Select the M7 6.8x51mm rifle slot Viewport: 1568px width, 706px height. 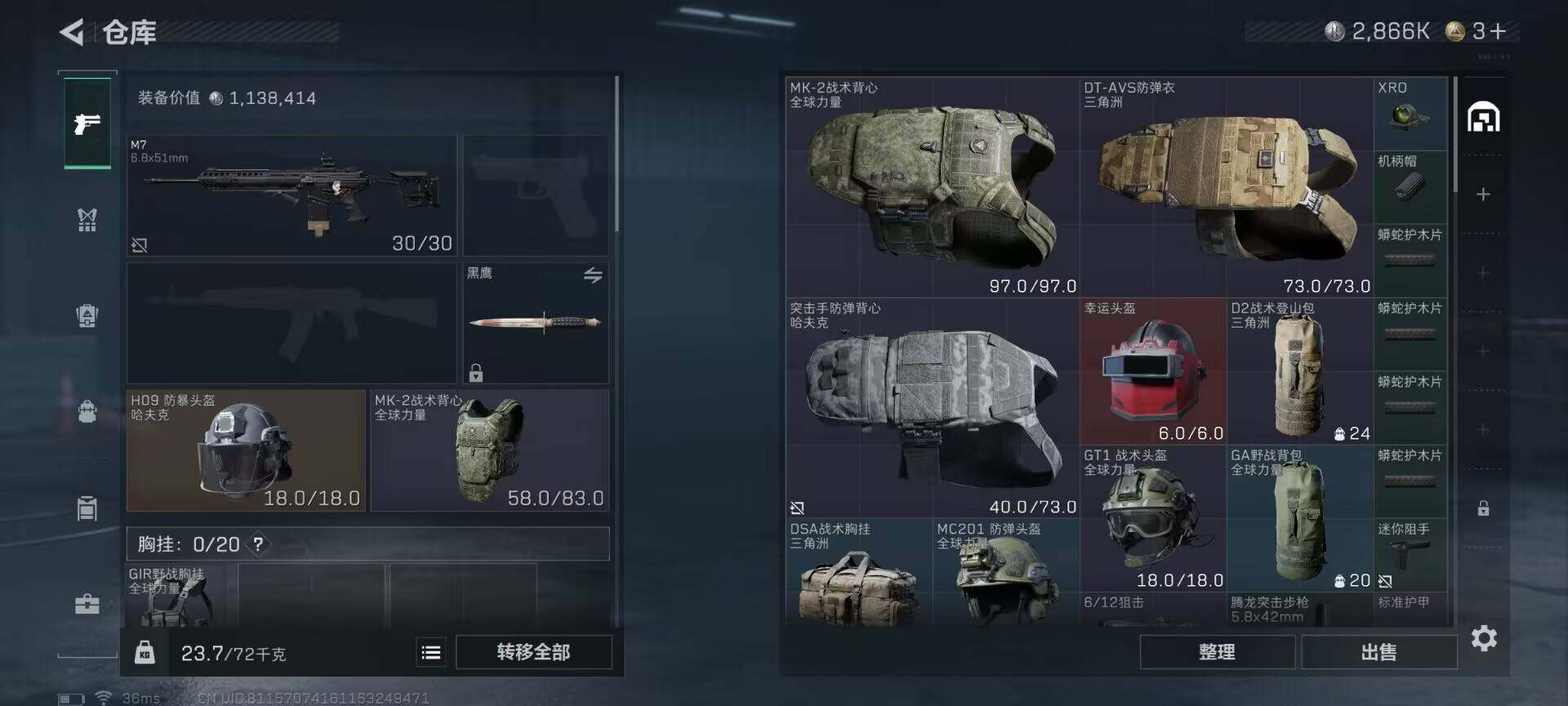click(x=292, y=196)
